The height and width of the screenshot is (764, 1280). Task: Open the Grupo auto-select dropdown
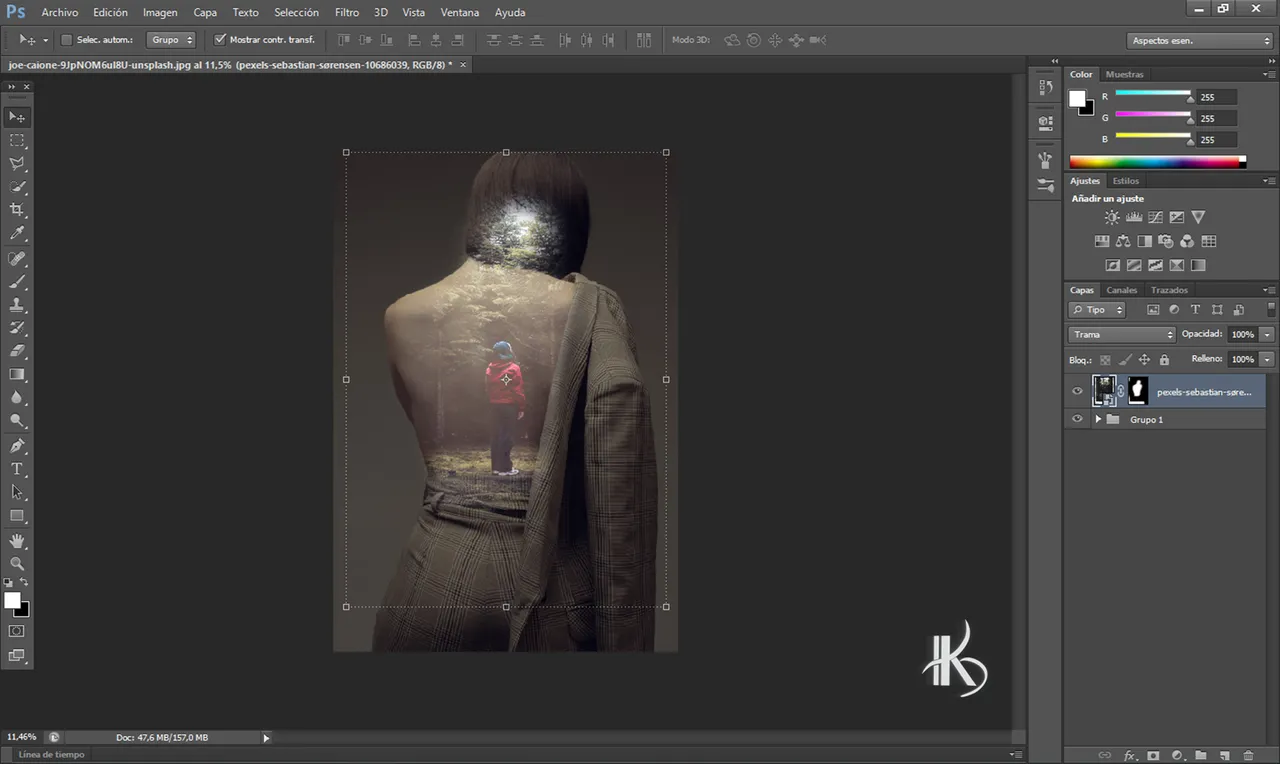171,40
